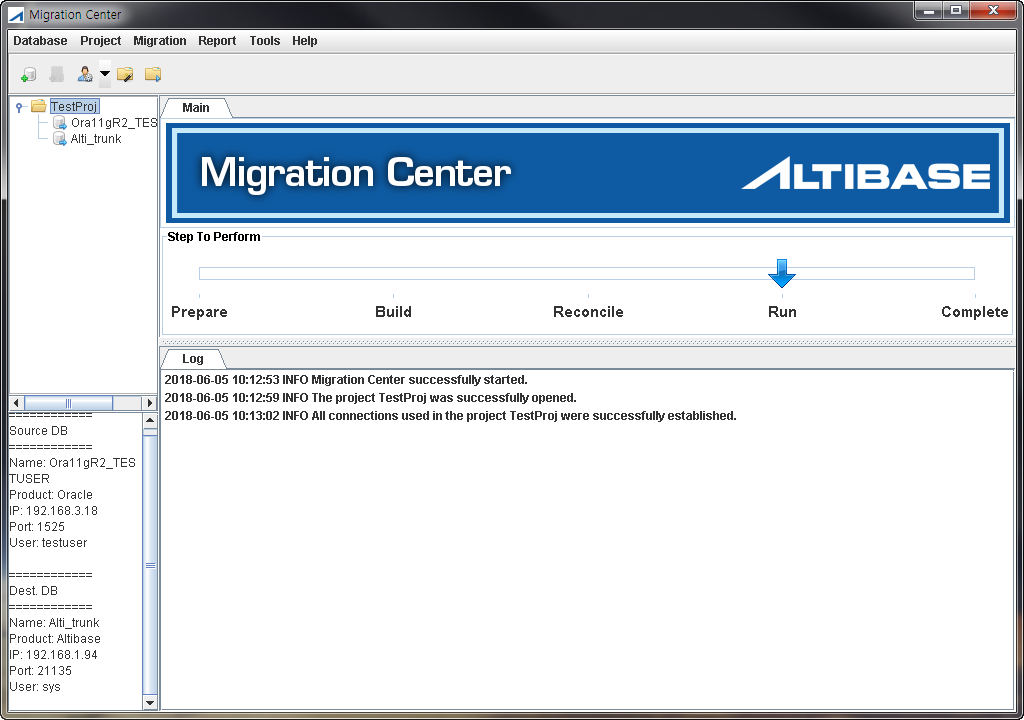Click the folder with play arrow icon

(153, 74)
